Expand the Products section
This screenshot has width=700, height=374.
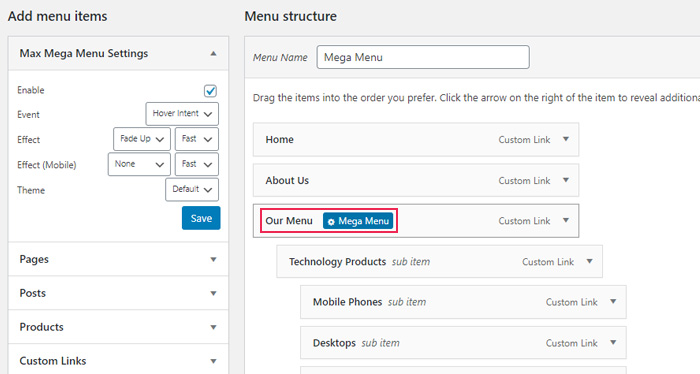[x=118, y=327]
